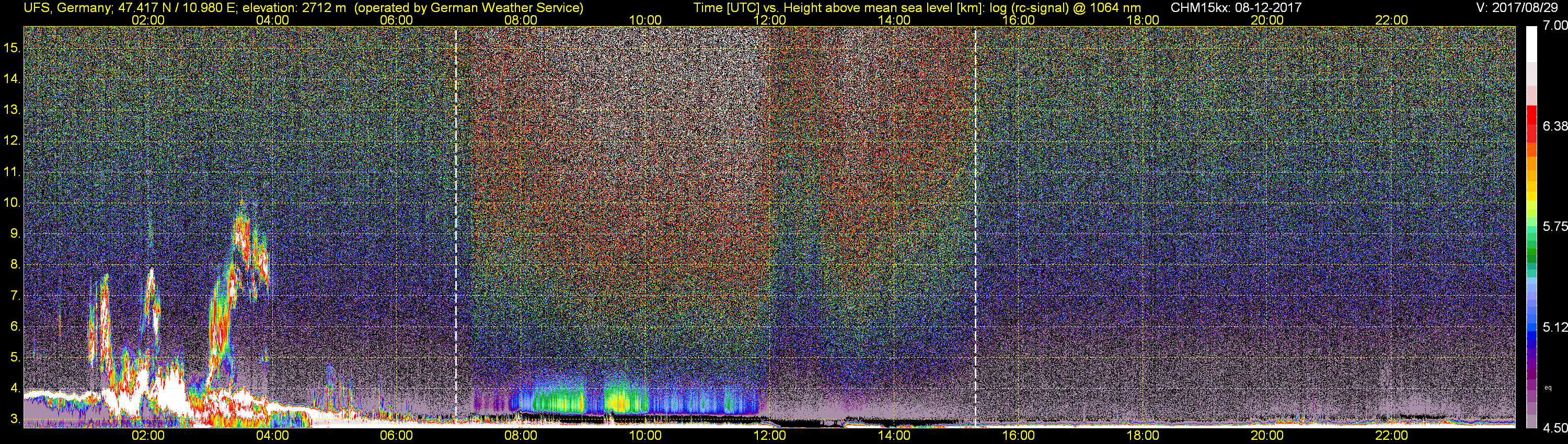Viewport: 1568px width, 444px height.
Task: Click the 15 km height axis label
Action: coord(11,48)
